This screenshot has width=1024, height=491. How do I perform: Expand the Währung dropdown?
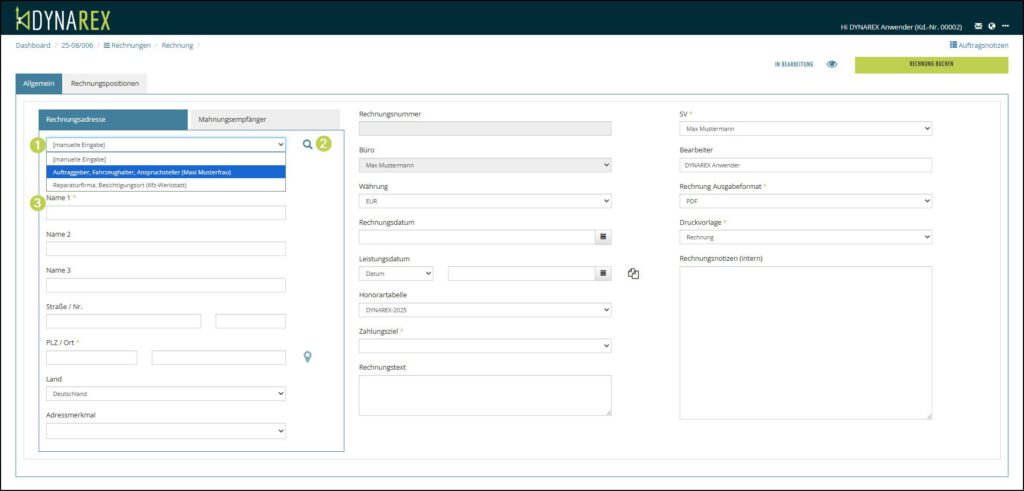(x=484, y=201)
